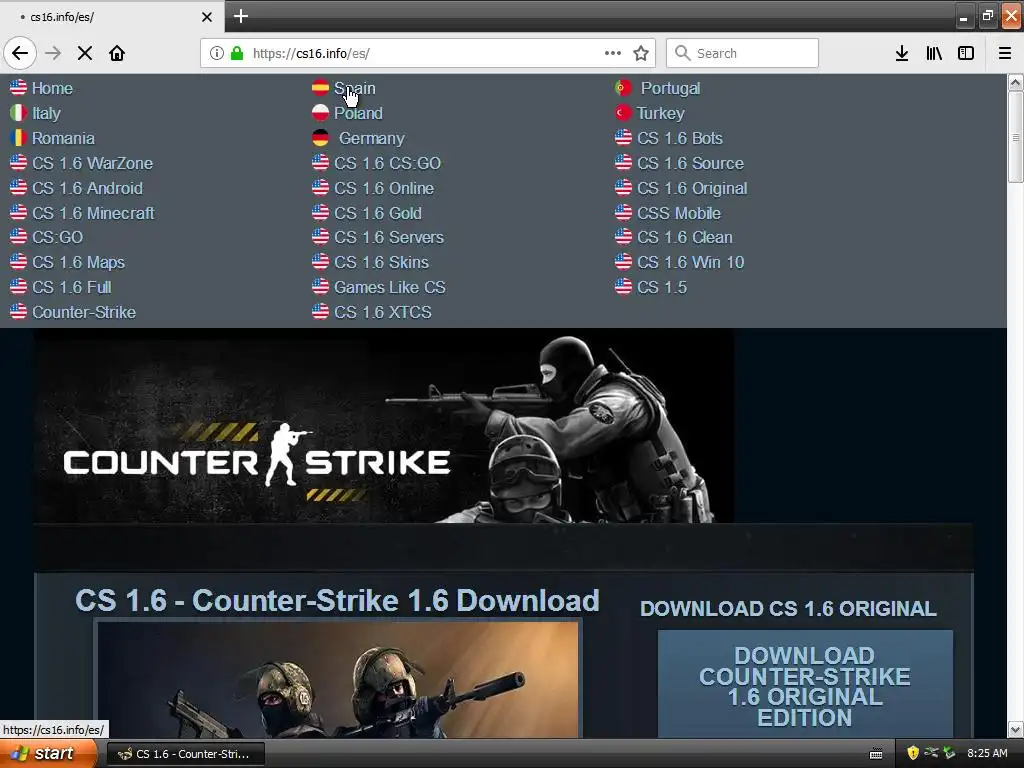Viewport: 1024px width, 768px height.
Task: Show site information icon in address bar
Action: (x=217, y=53)
